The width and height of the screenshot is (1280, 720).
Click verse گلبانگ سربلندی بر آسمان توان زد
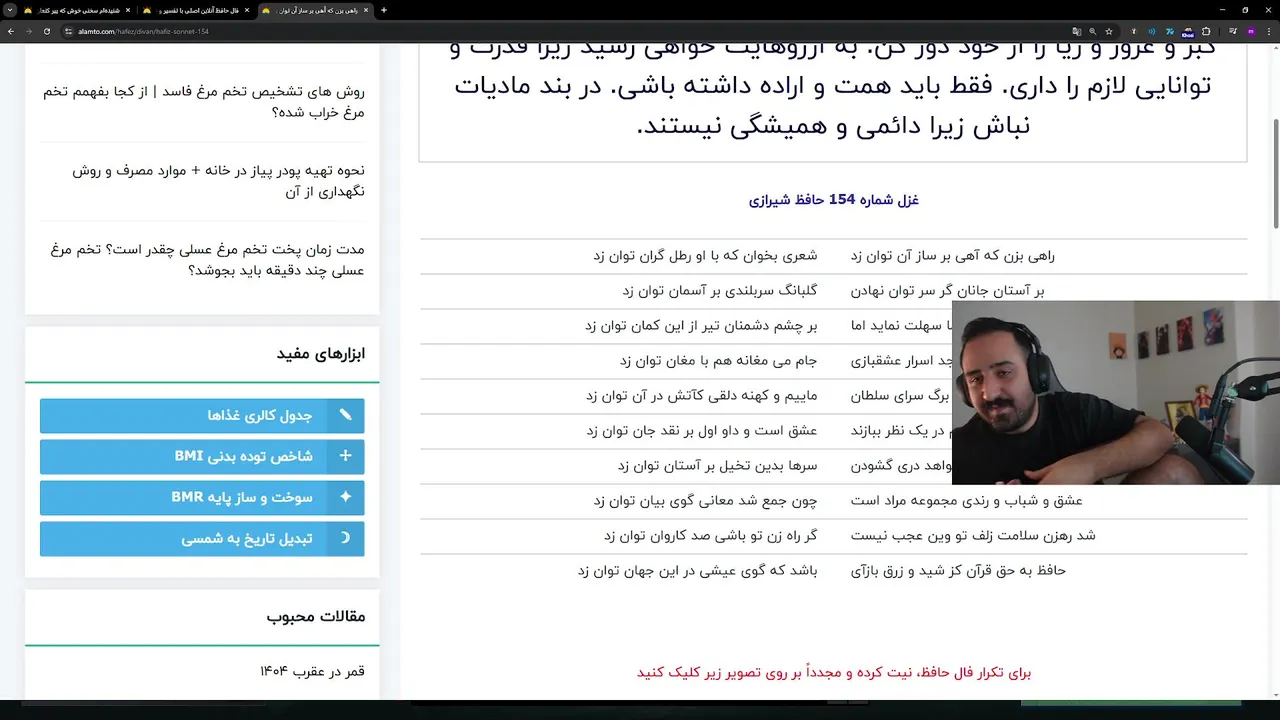click(x=720, y=291)
